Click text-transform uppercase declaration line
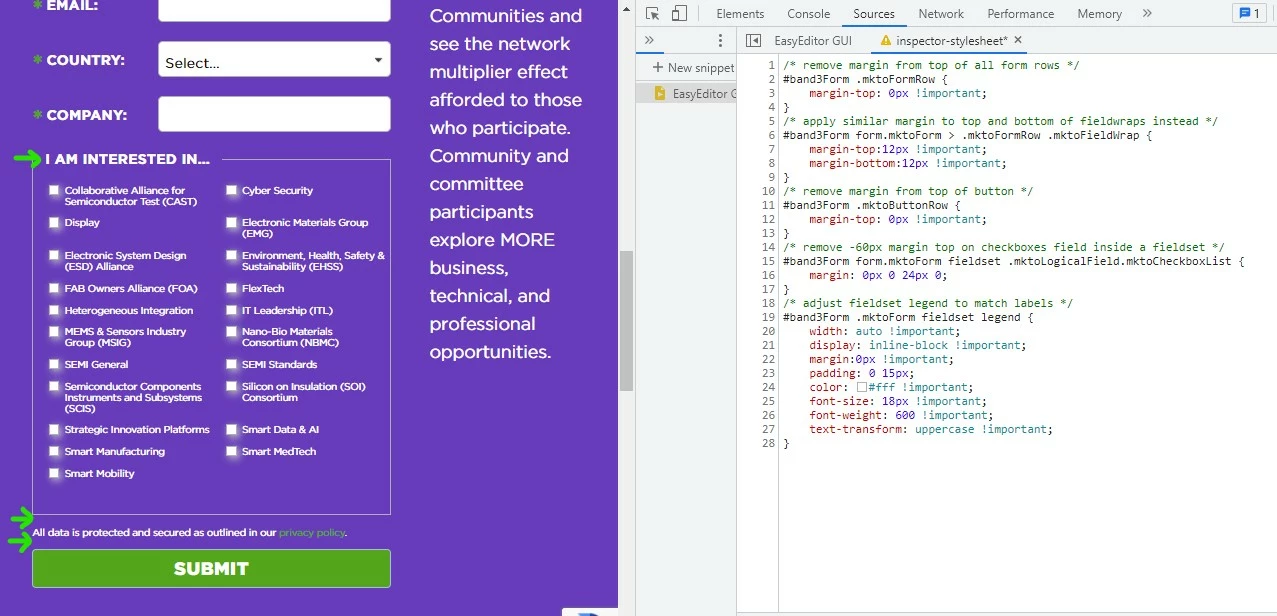The image size is (1277, 616). coord(931,429)
